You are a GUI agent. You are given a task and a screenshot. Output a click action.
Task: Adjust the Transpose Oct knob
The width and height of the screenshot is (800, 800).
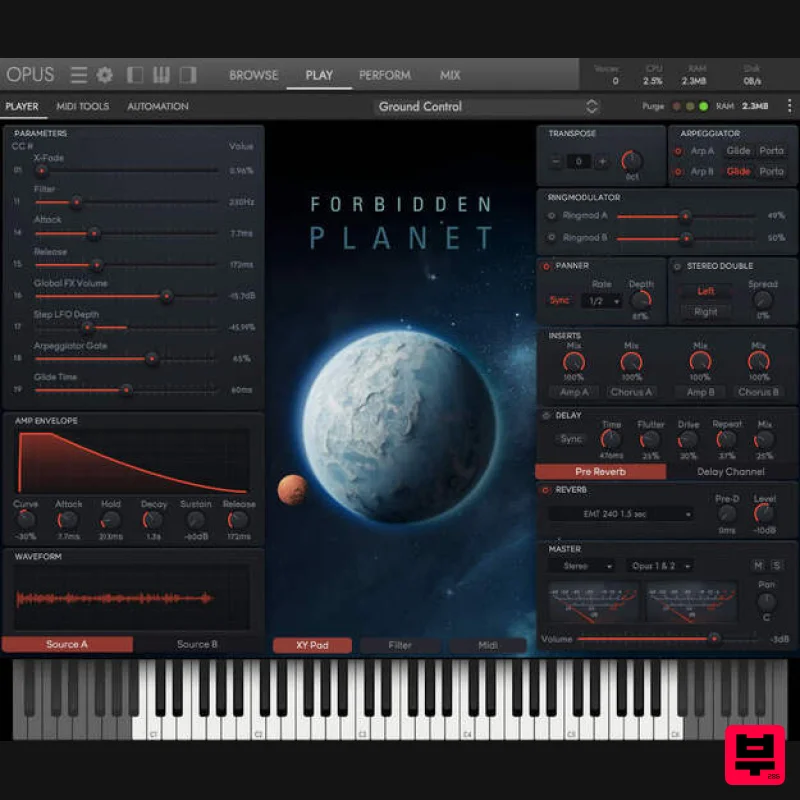tap(632, 161)
